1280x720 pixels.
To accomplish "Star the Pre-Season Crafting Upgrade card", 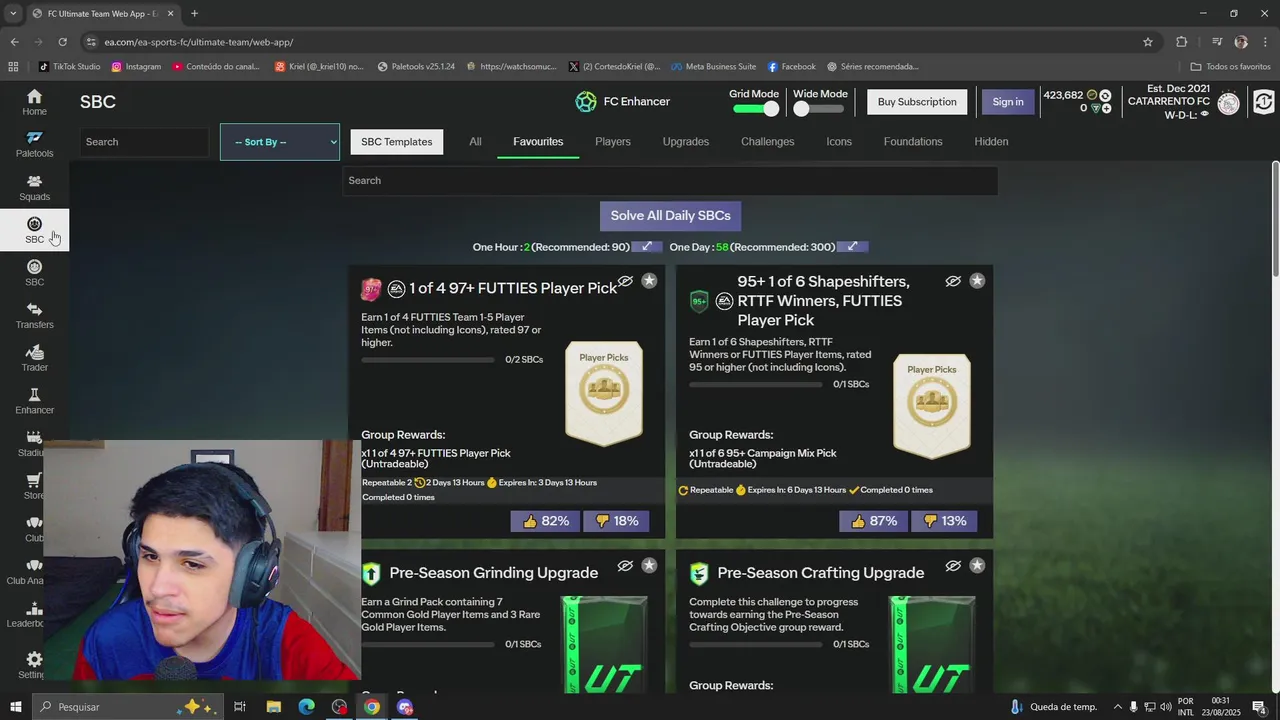I will 977,565.
